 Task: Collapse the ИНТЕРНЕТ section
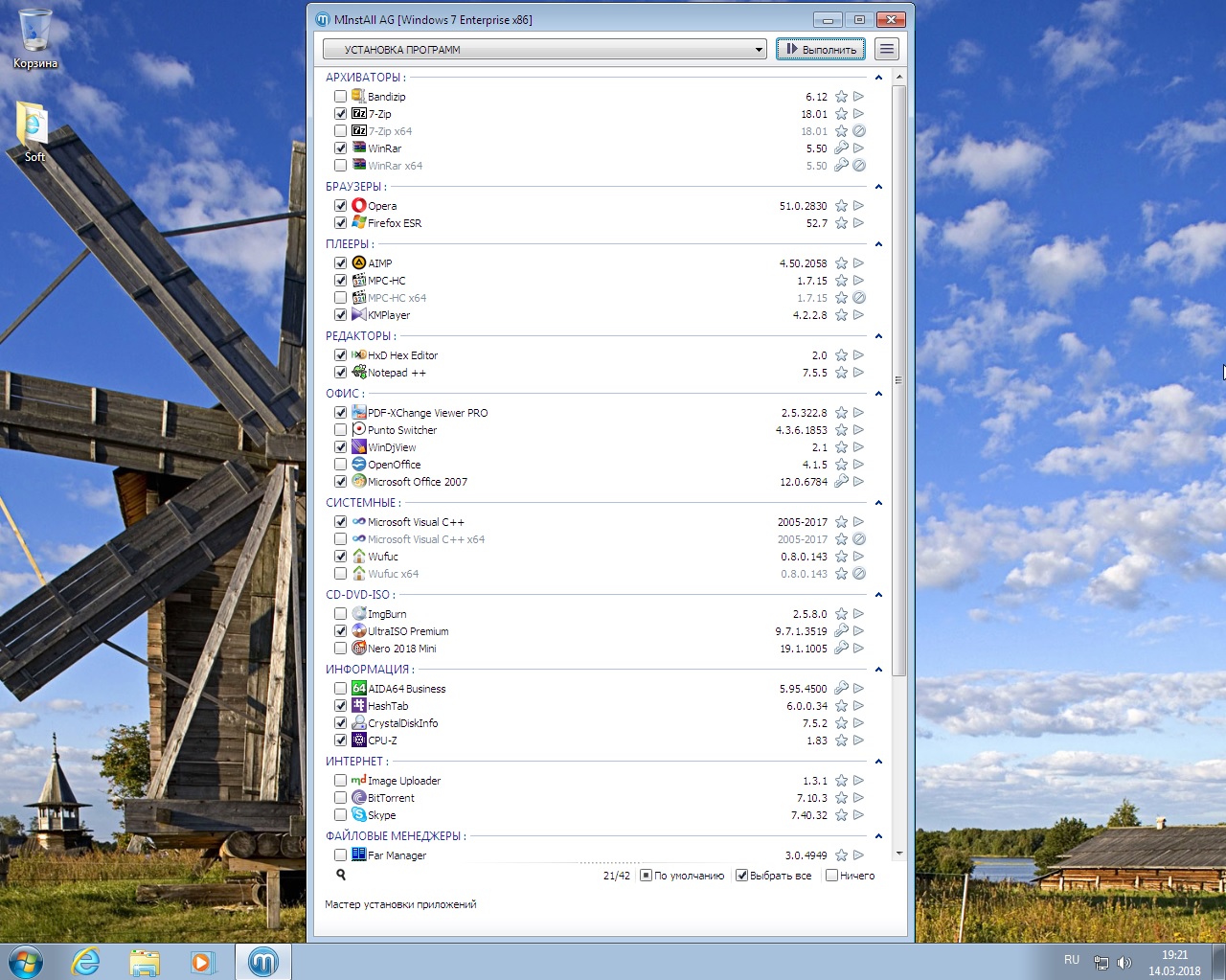coord(878,762)
